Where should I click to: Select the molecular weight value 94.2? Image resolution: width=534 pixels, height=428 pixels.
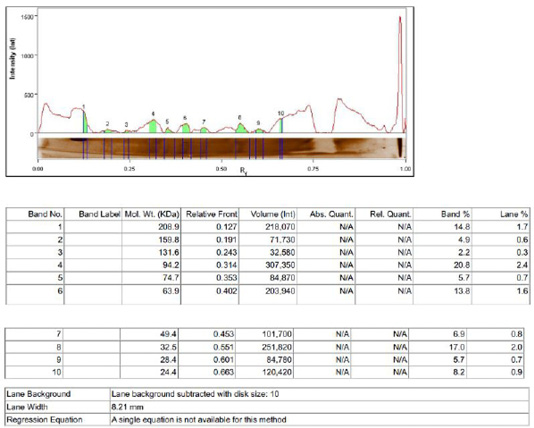pyautogui.click(x=171, y=265)
